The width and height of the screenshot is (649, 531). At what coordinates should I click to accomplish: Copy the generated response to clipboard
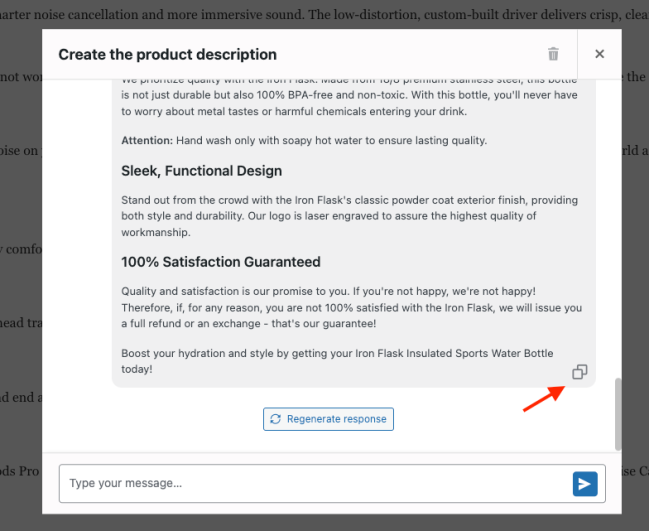(x=579, y=372)
